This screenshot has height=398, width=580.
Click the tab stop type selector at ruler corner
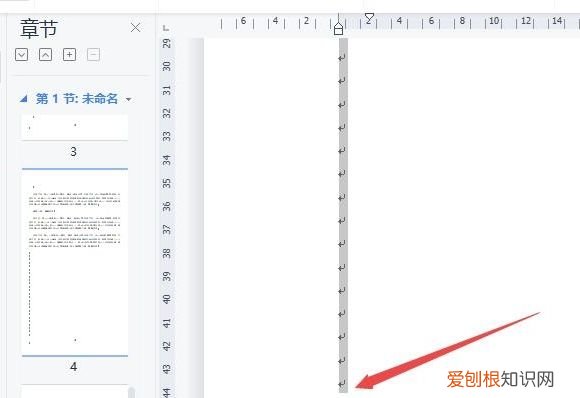pos(166,28)
